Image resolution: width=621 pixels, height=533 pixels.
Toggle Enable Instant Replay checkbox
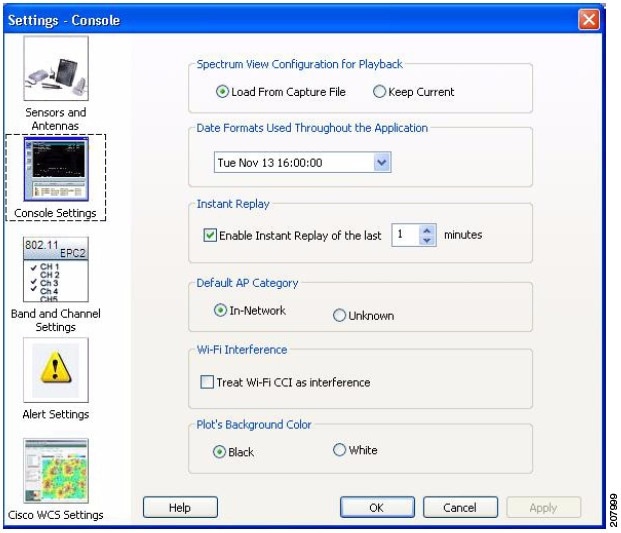[x=210, y=235]
